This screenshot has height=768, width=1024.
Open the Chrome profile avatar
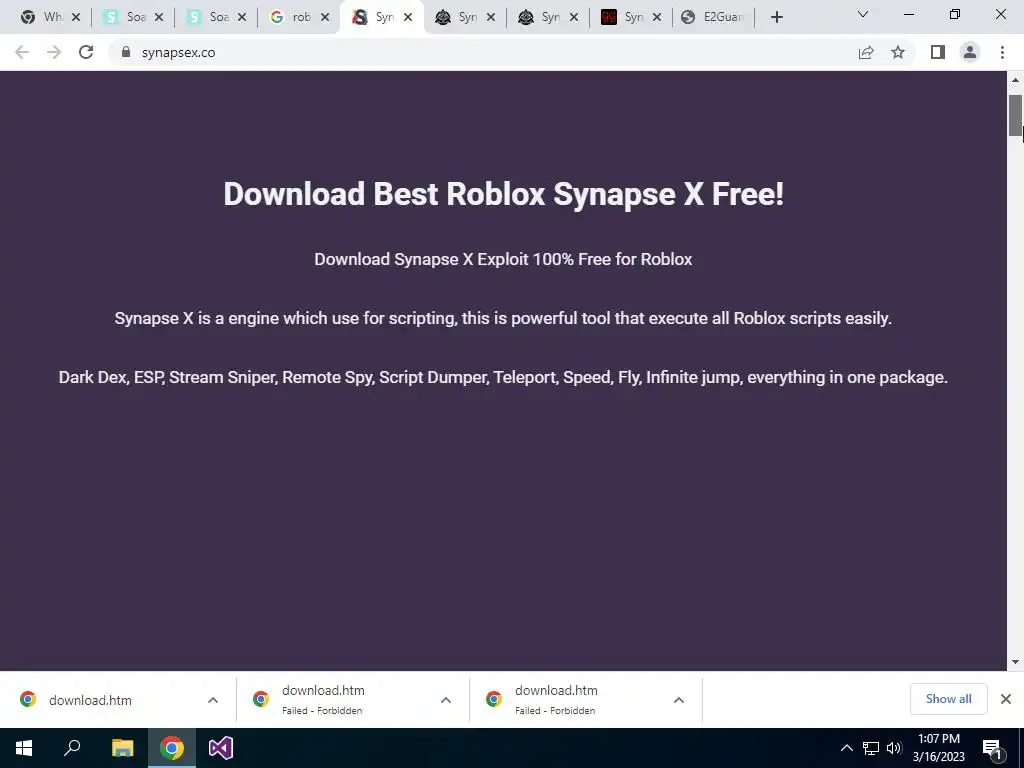[x=970, y=52]
